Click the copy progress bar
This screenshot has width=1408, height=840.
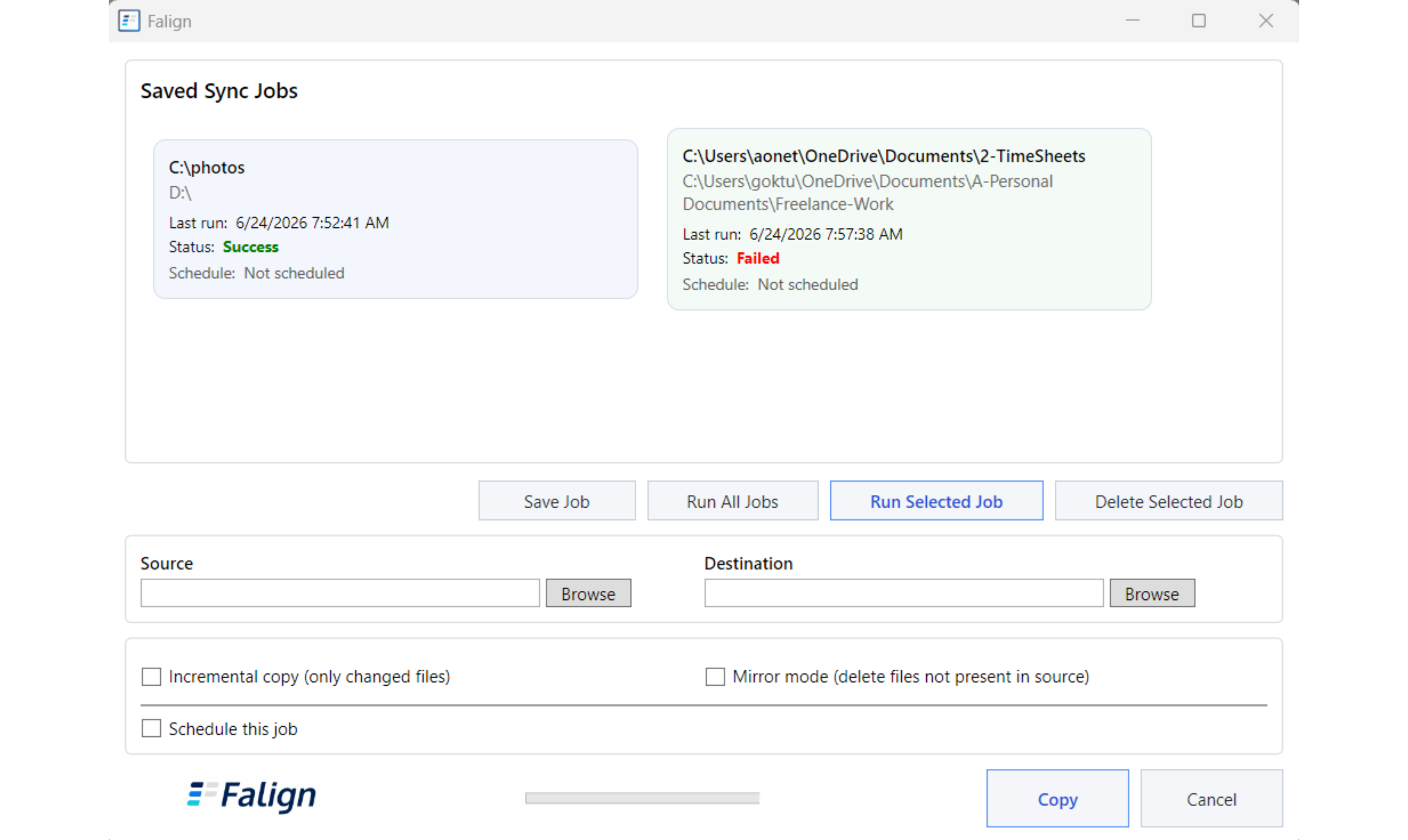click(x=642, y=798)
